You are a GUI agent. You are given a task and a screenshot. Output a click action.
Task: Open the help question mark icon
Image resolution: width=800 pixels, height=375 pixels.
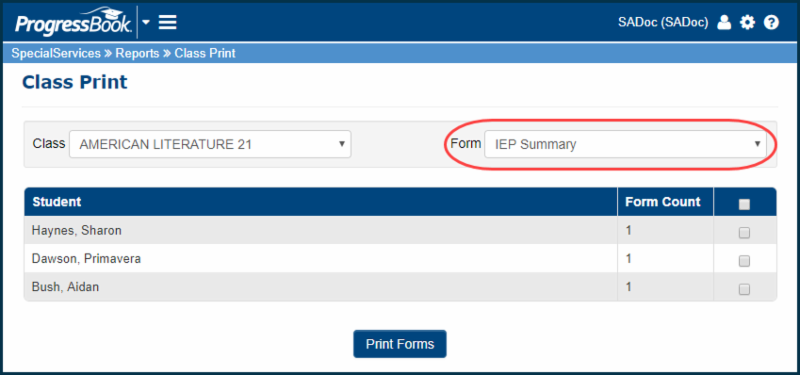point(771,22)
